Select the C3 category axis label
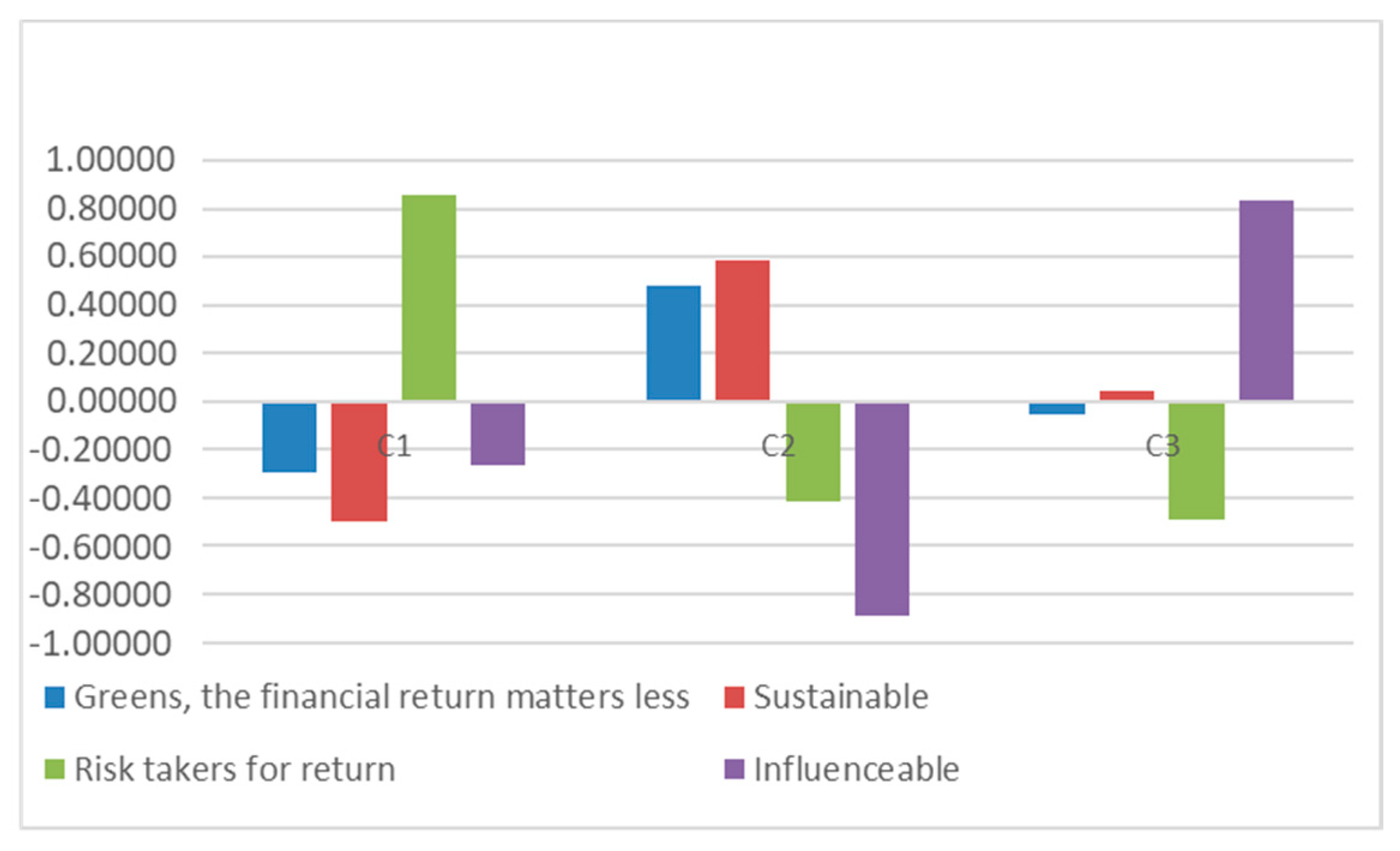This screenshot has height=851, width=1400. pos(1163,446)
